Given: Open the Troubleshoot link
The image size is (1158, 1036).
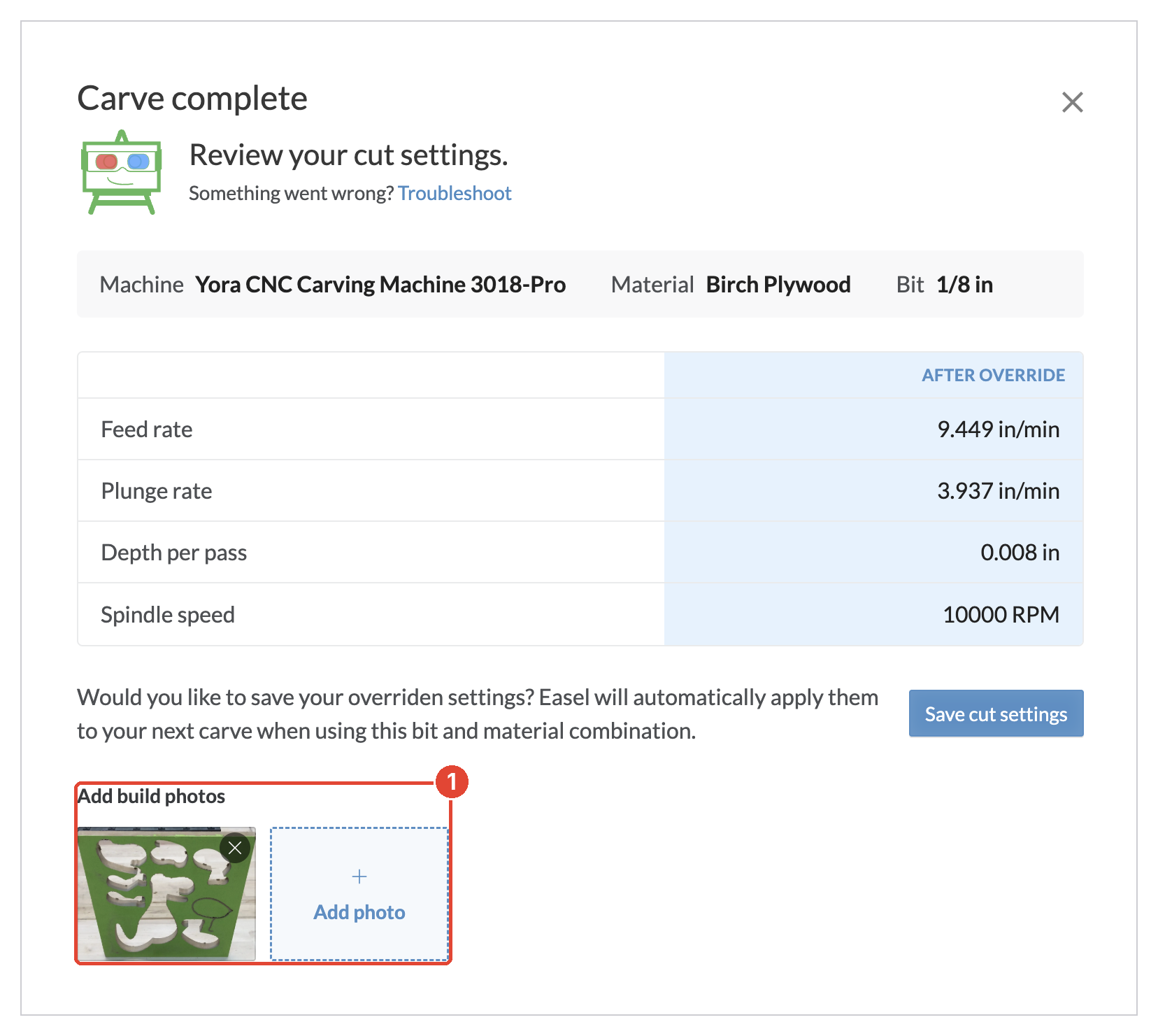Looking at the screenshot, I should coord(455,193).
